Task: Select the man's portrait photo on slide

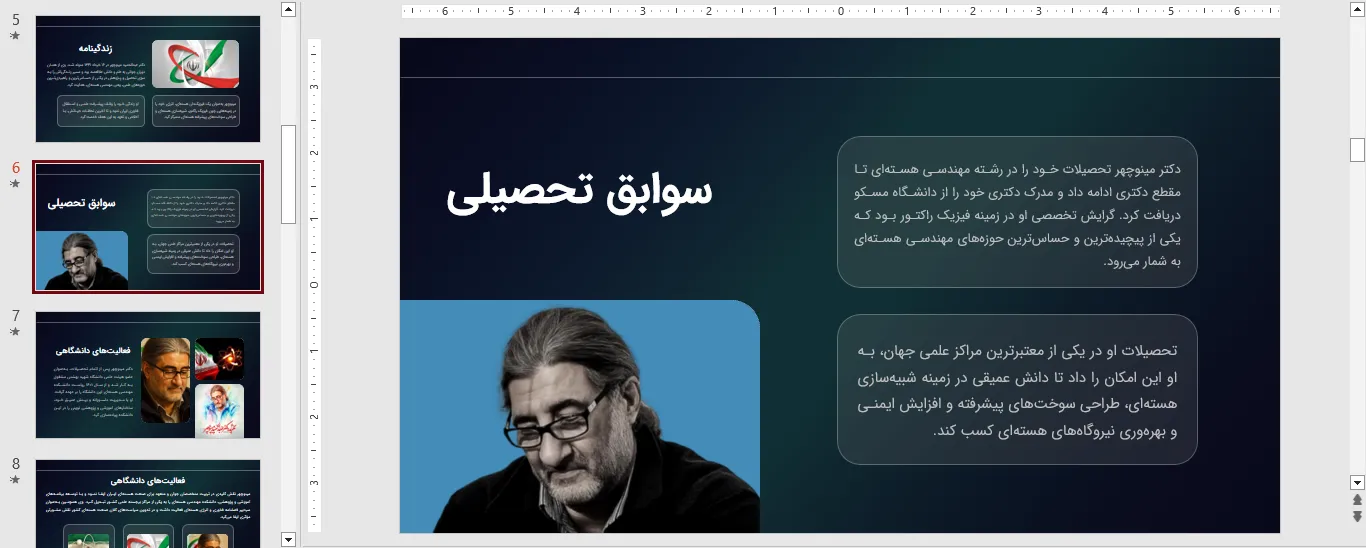Action: coord(580,416)
